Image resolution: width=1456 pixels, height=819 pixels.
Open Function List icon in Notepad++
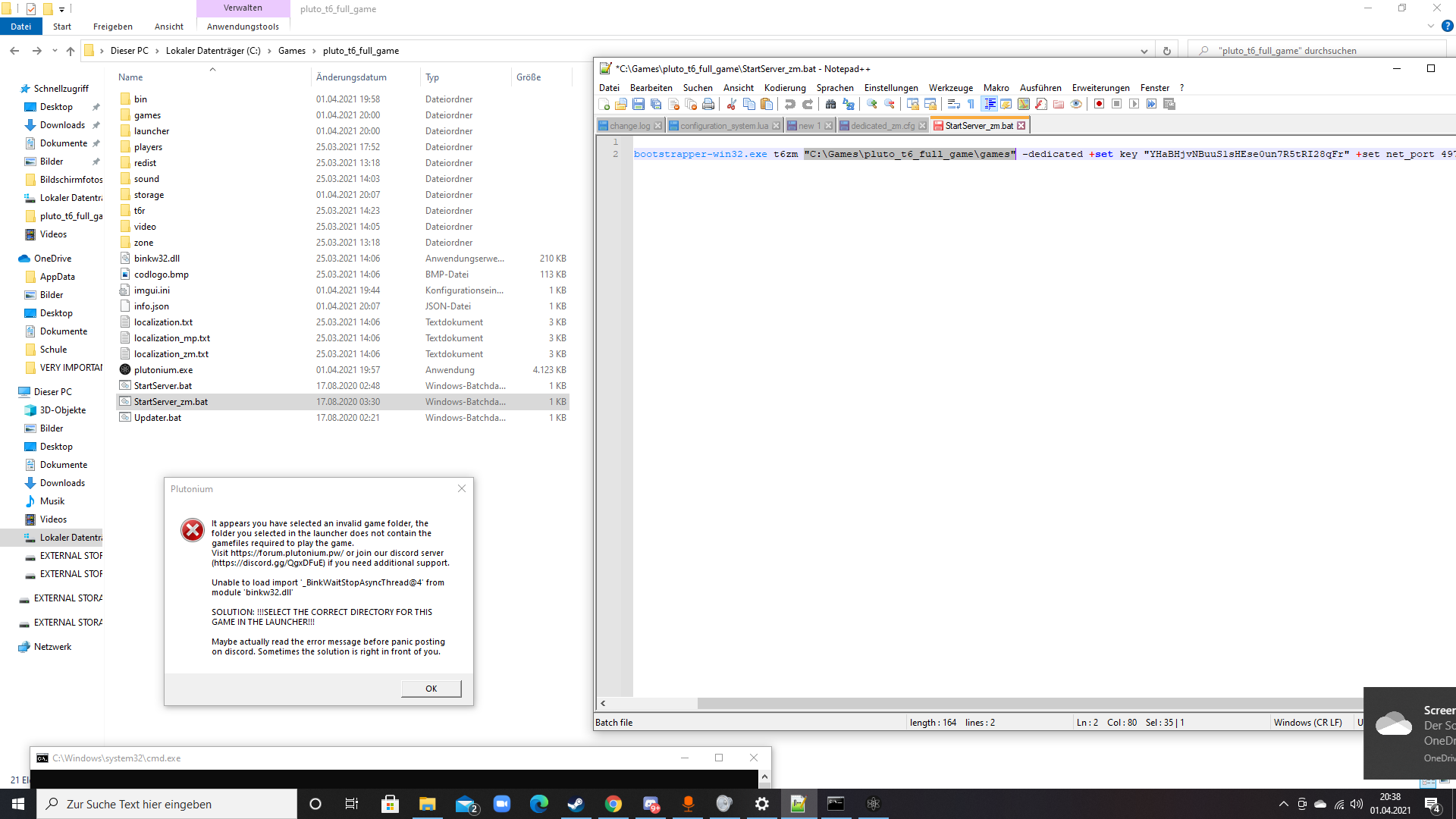coord(1041,104)
